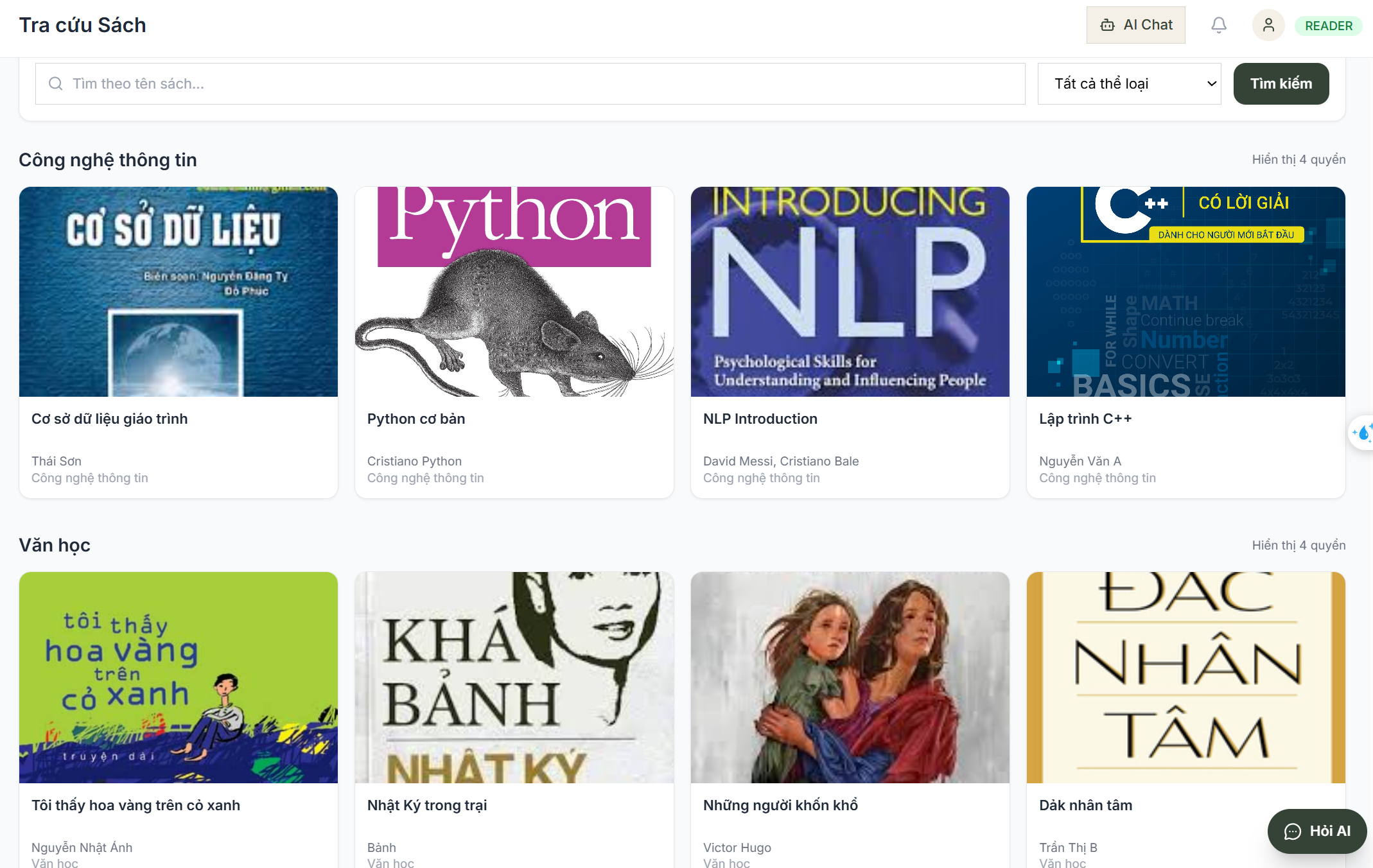
Task: Open the Những người khốn khổ cover
Action: coord(850,677)
